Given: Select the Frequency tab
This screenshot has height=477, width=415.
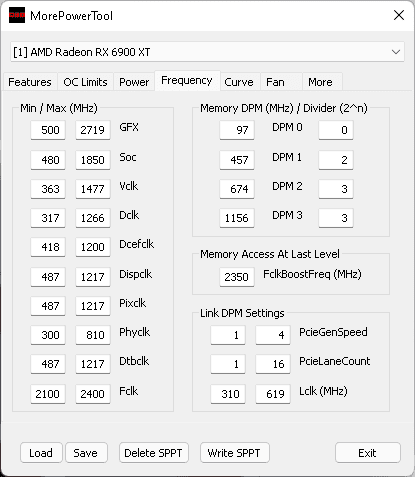Looking at the screenshot, I should [x=187, y=80].
